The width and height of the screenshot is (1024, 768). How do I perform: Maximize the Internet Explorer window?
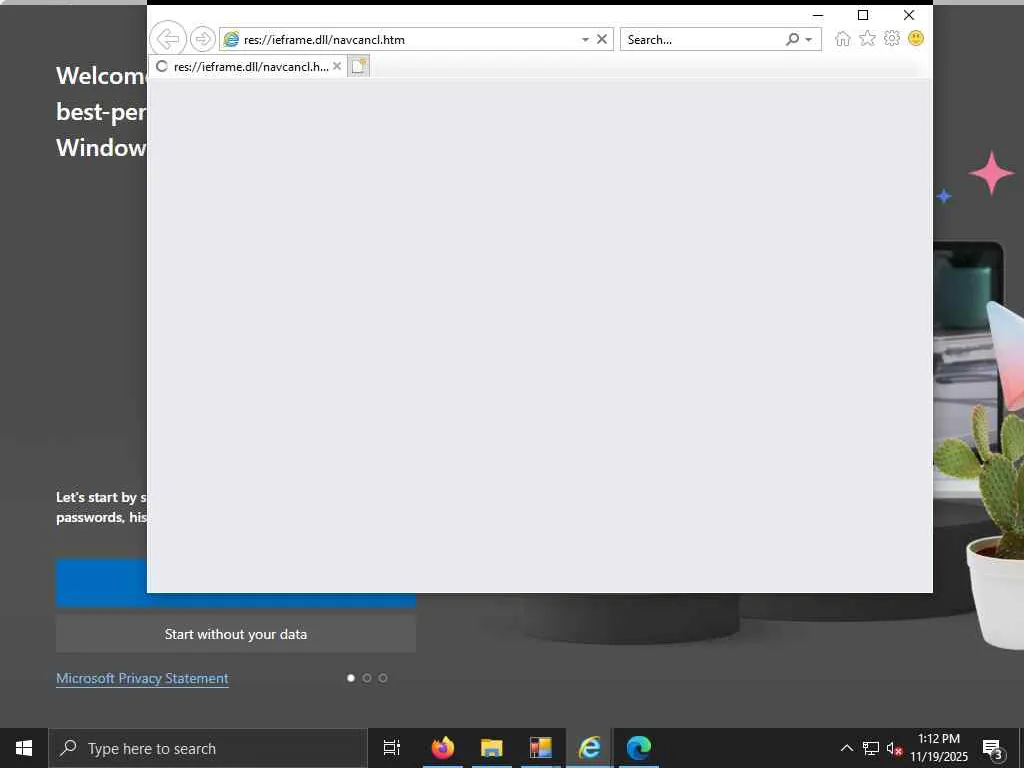coord(863,15)
